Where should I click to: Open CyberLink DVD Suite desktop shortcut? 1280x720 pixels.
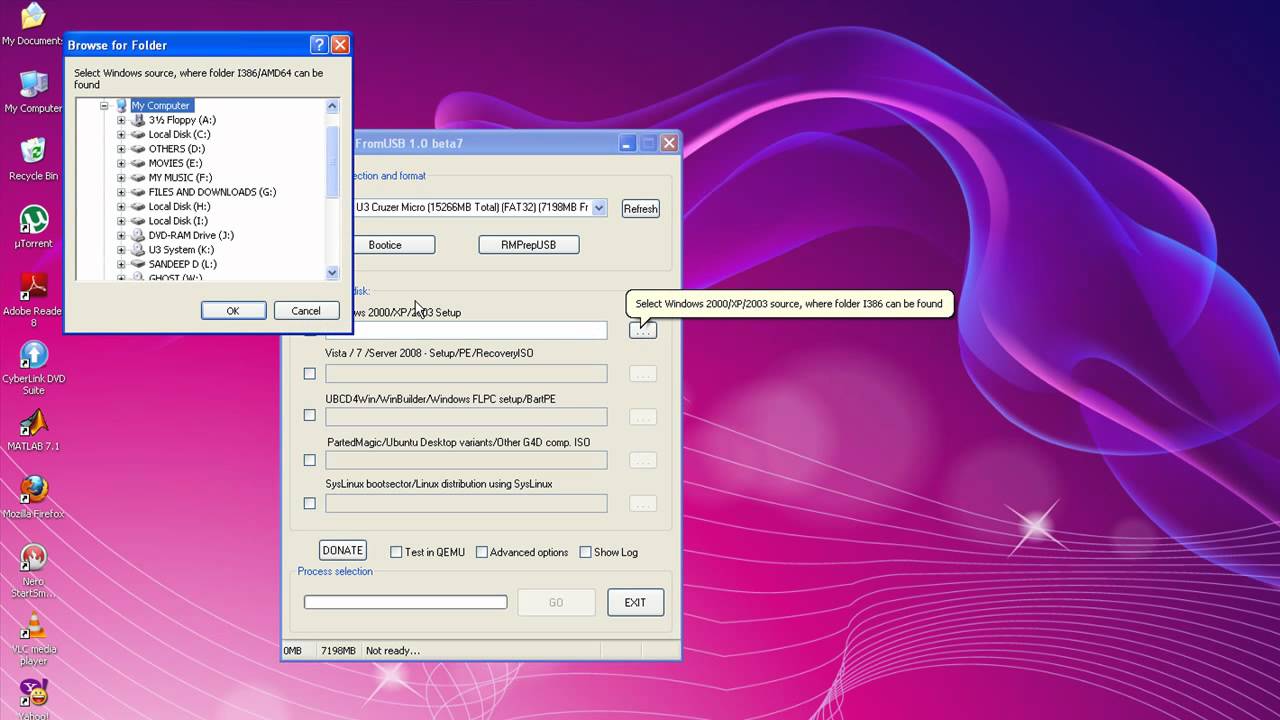point(33,368)
